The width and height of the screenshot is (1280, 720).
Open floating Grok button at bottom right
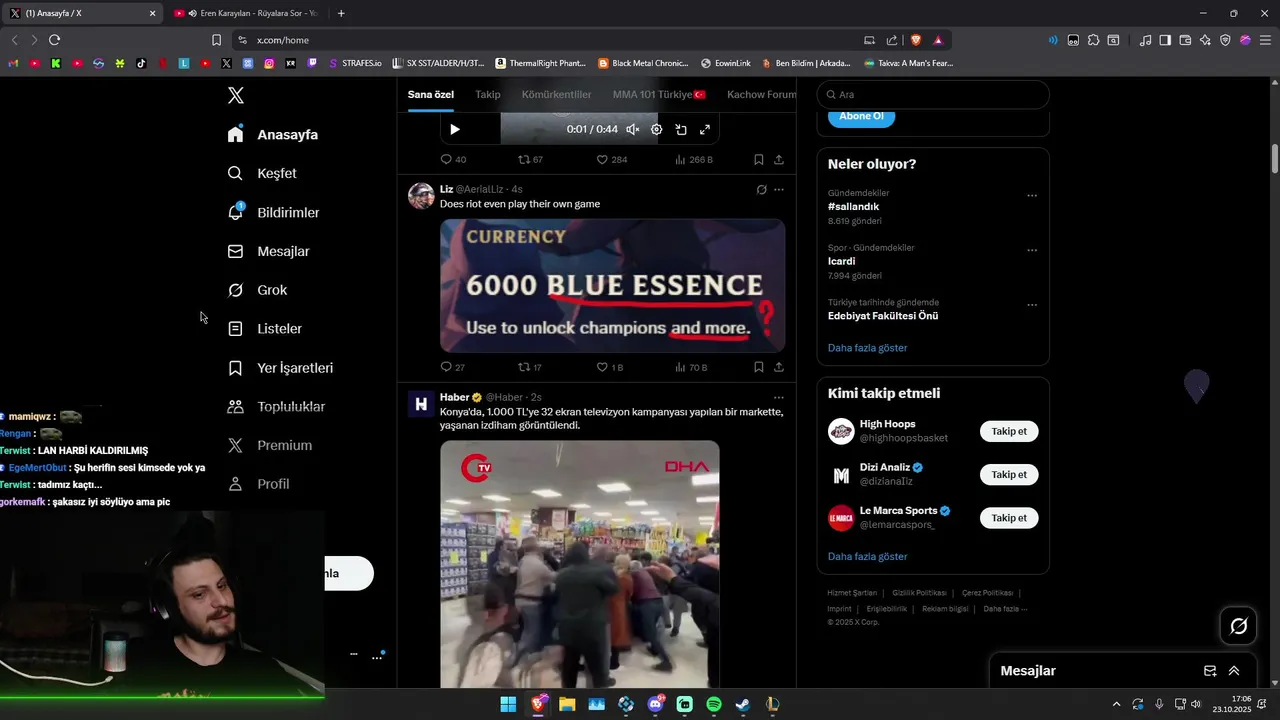click(x=1239, y=626)
